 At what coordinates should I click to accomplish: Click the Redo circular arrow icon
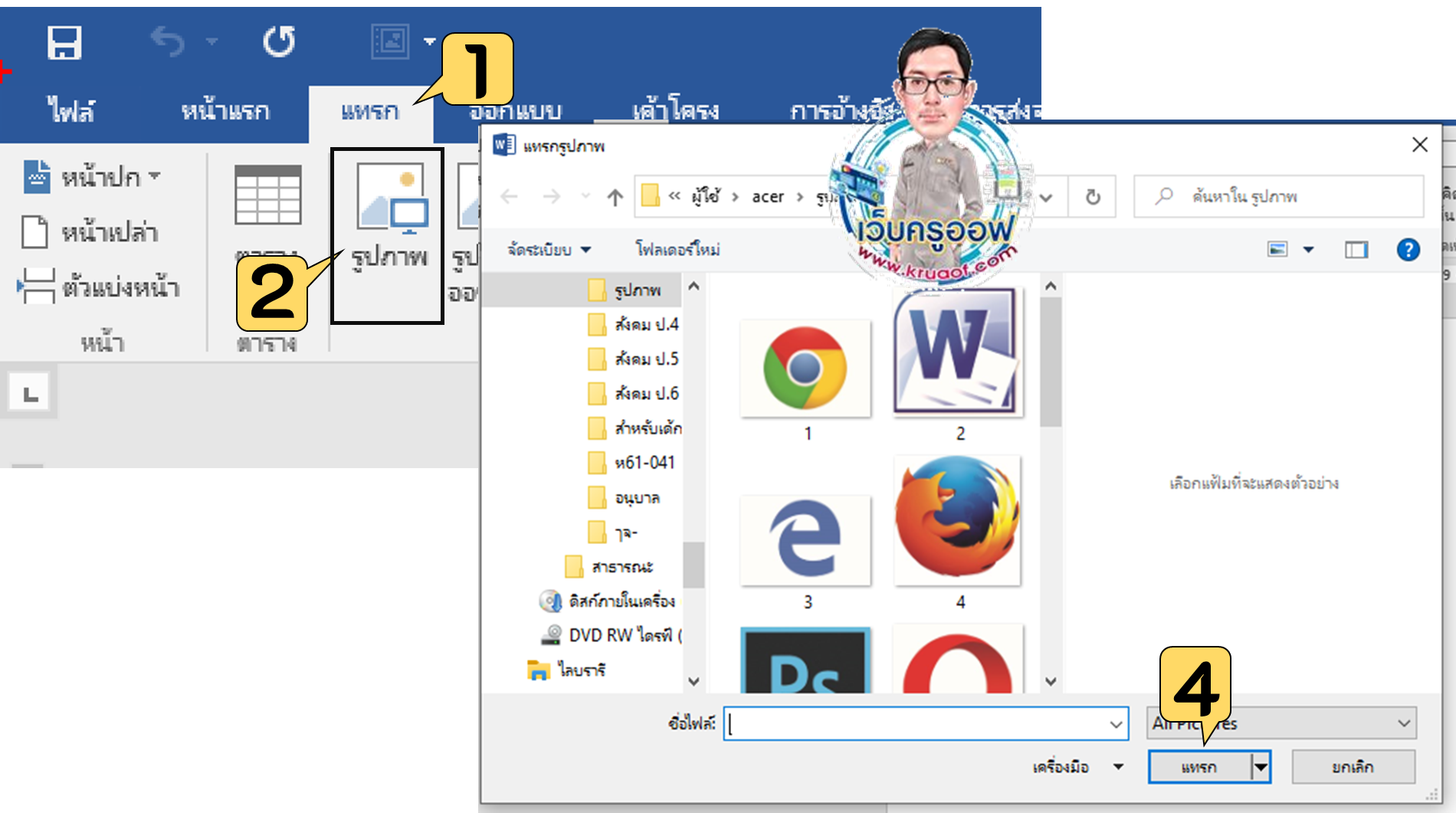279,41
